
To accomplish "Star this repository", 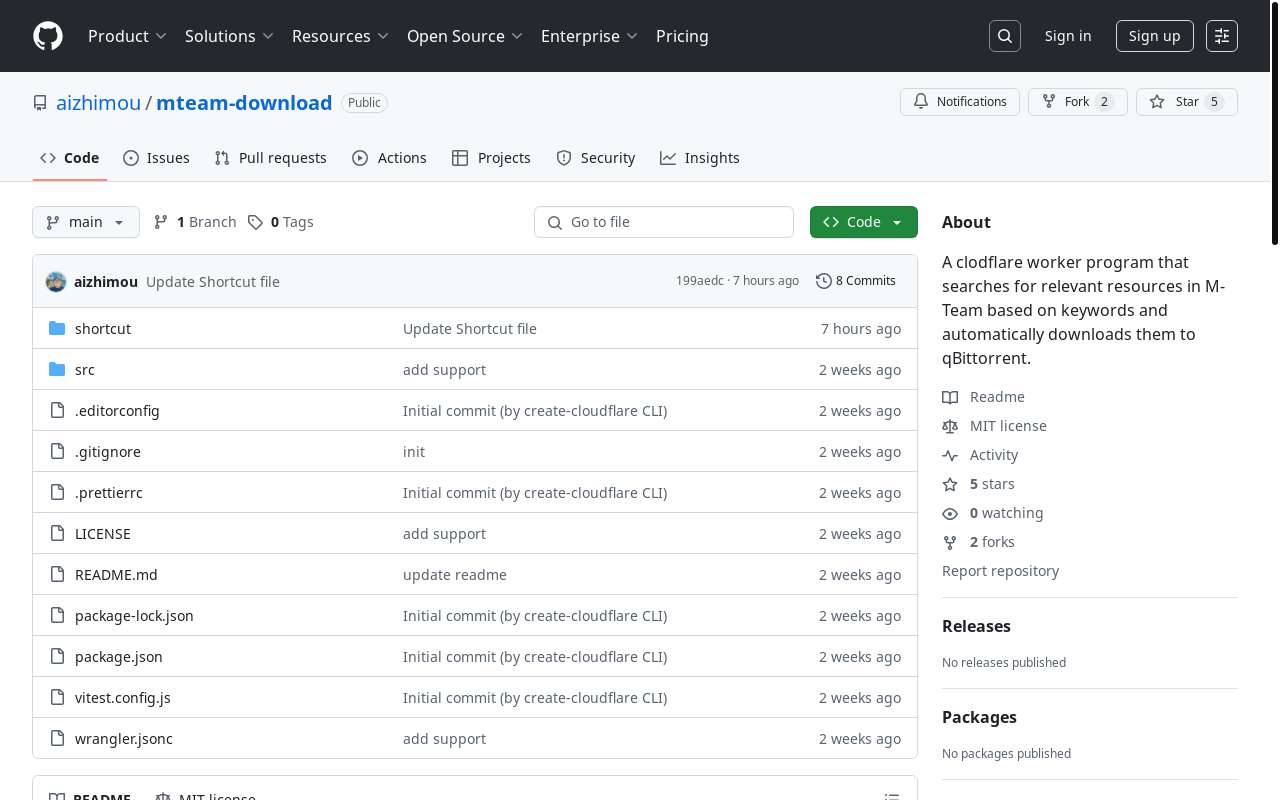I will point(1186,102).
